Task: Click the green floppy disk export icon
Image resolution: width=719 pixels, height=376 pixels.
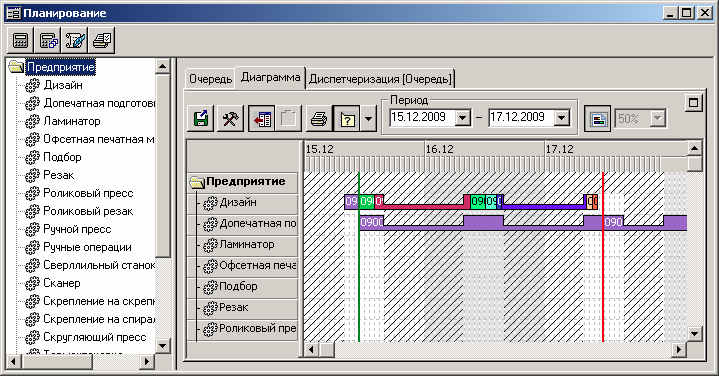Action: click(x=201, y=119)
